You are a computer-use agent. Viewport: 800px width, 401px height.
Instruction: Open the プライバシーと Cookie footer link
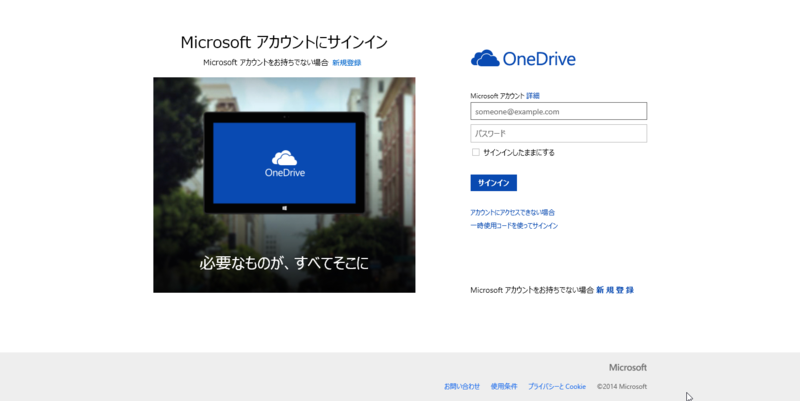[557, 386]
